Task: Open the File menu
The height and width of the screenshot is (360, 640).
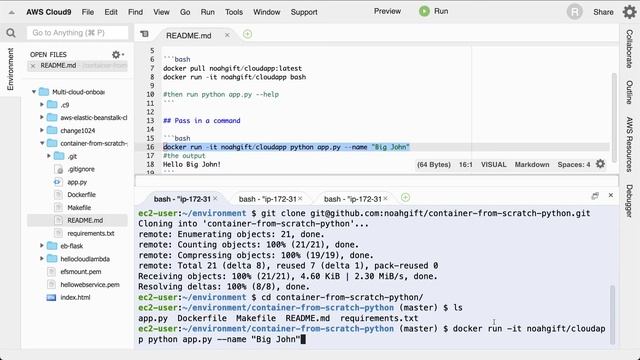Action: tap(88, 12)
